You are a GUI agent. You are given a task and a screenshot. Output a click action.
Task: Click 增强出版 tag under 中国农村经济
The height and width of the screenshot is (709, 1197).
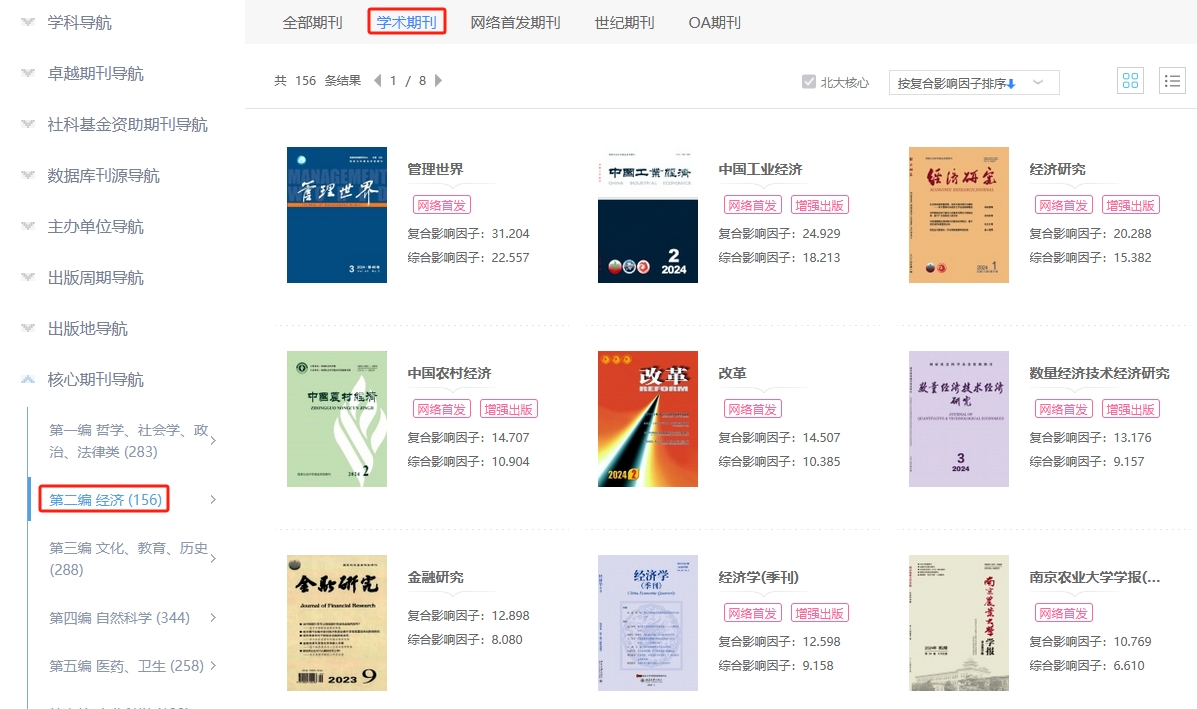[x=509, y=409]
